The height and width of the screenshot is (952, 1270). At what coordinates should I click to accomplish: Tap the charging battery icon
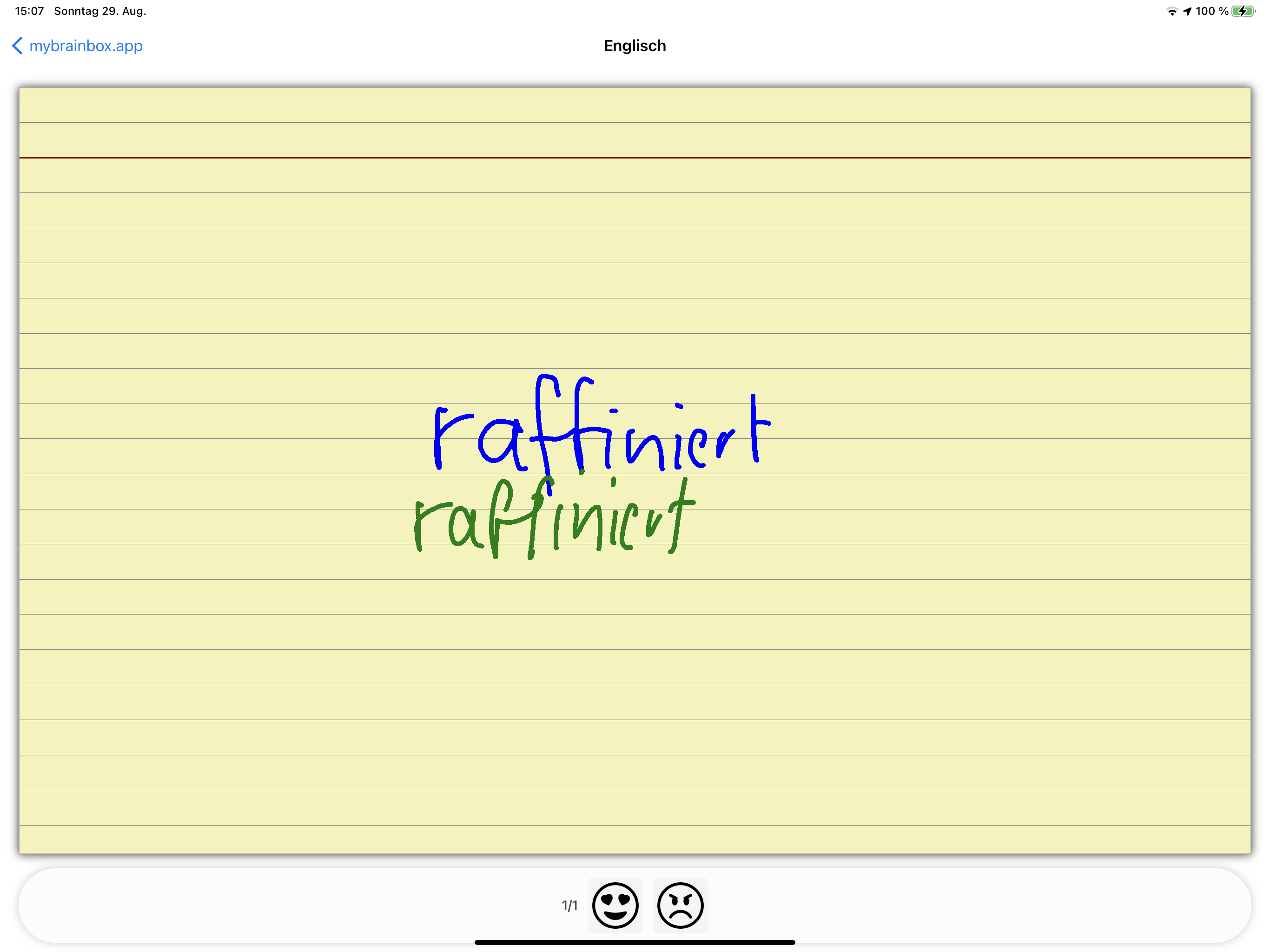point(1243,12)
